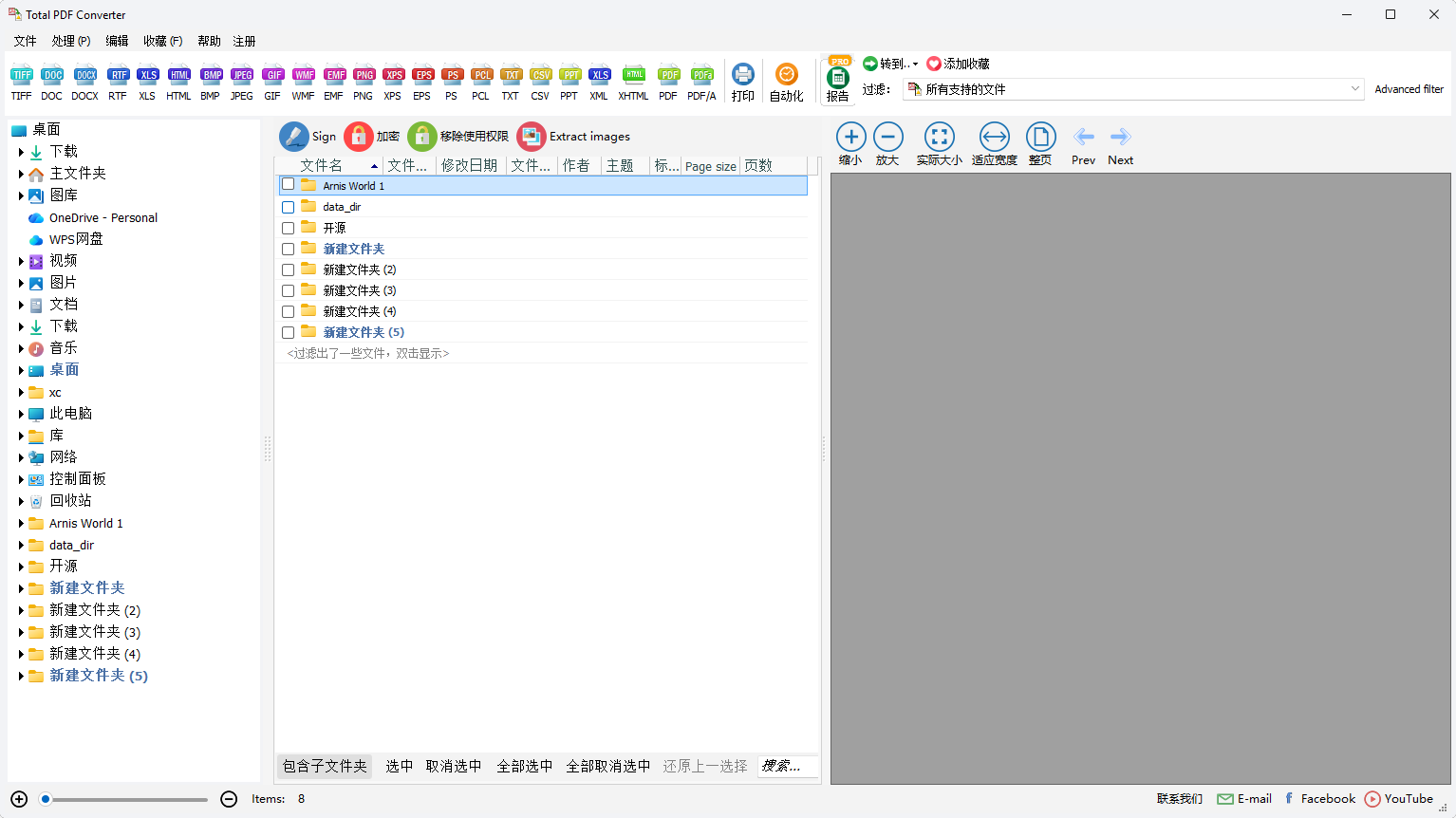This screenshot has height=818, width=1456.
Task: Open the 收藏 (F) menu
Action: tap(162, 41)
